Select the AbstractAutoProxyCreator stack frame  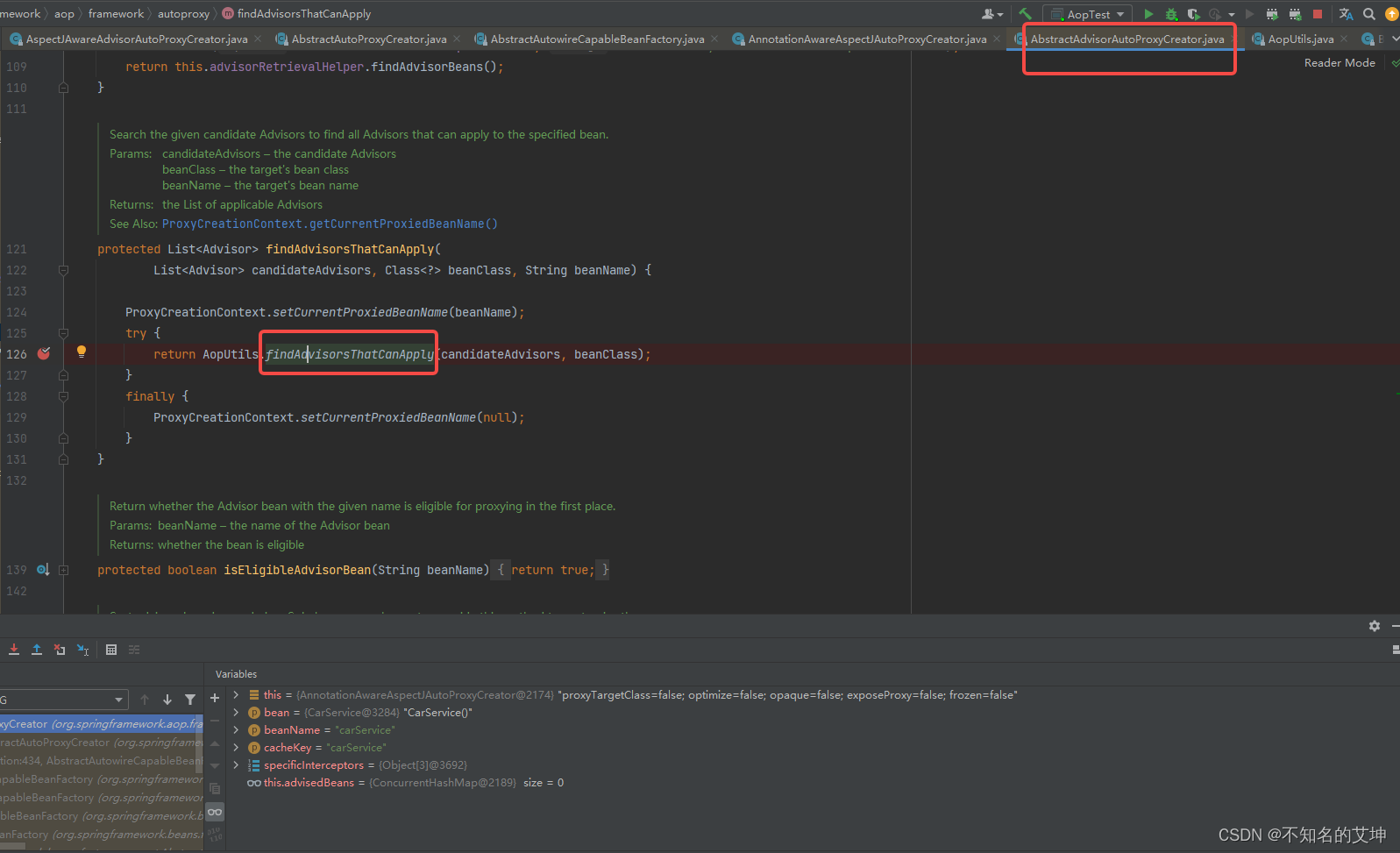tap(102, 743)
